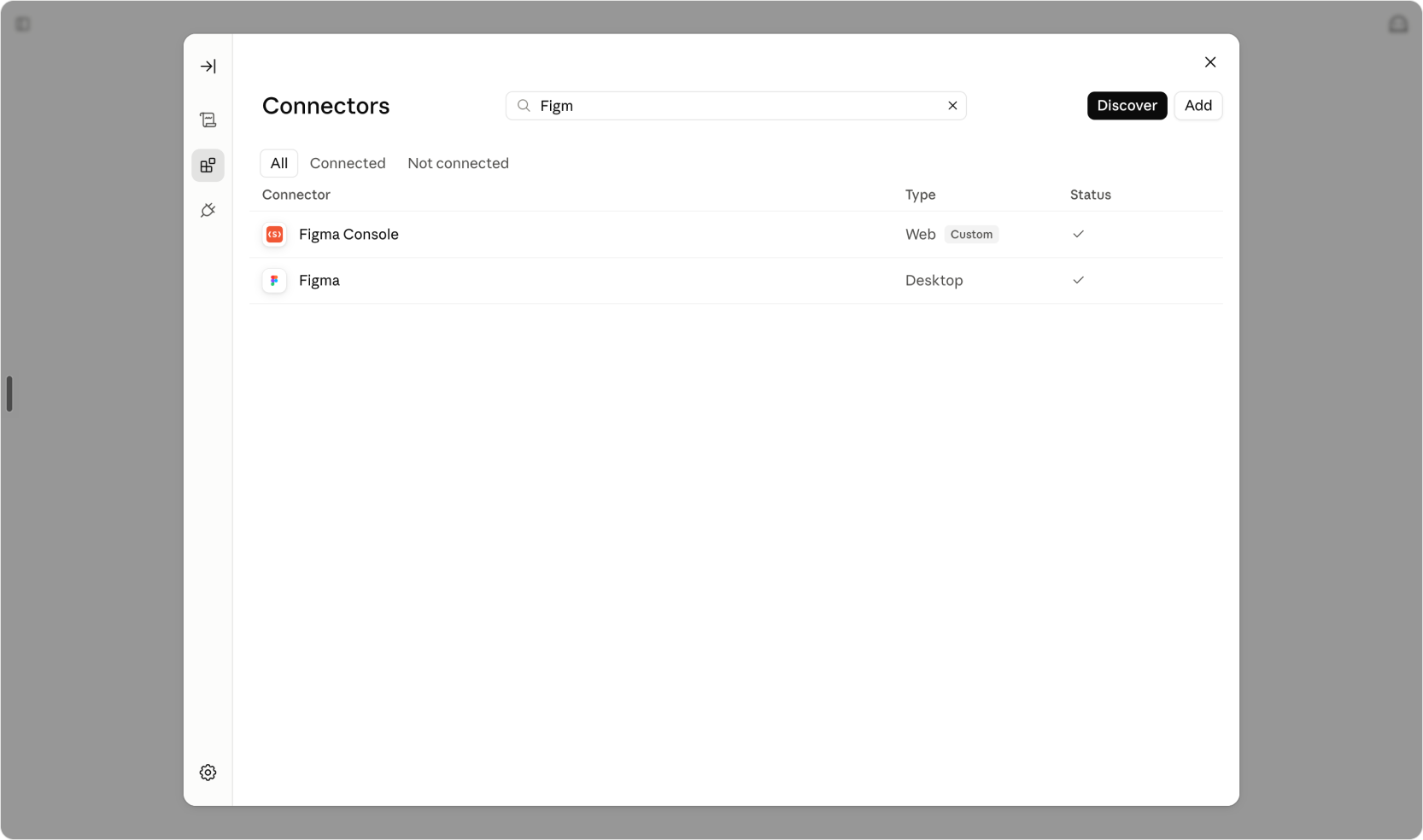Click the vertical handle in the background window
Viewport: 1423px width, 840px height.
pyautogui.click(x=9, y=394)
